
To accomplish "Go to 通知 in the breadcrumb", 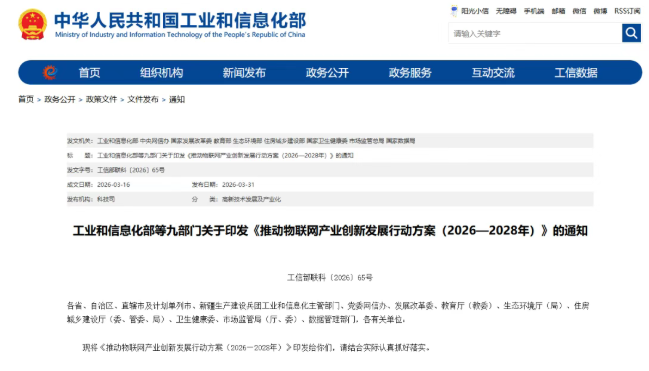I will (x=177, y=99).
